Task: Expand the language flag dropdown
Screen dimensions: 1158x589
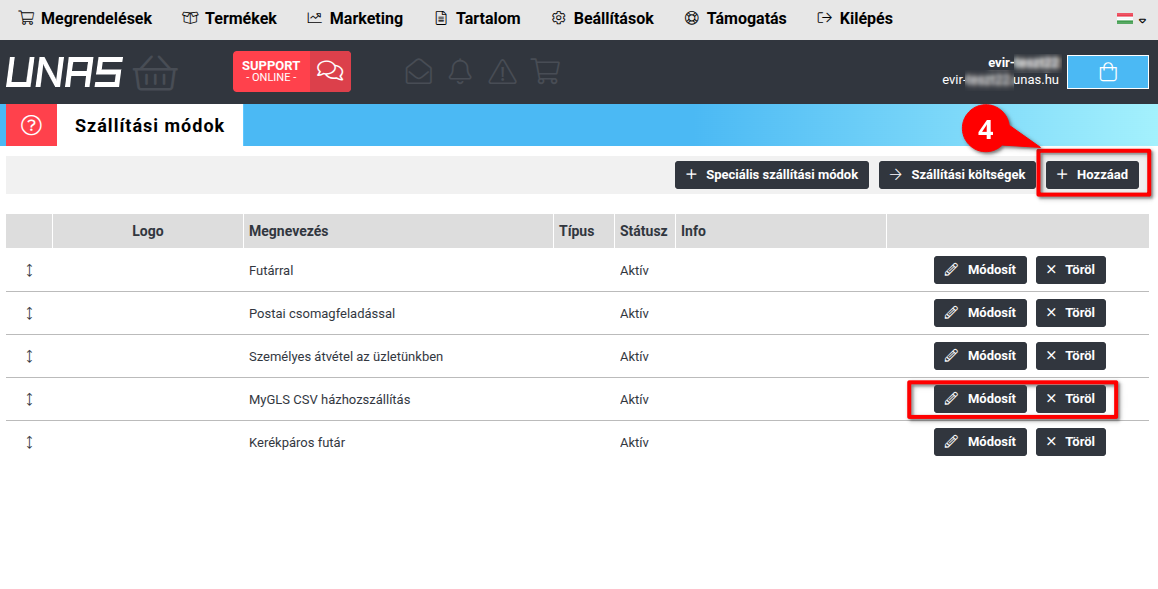Action: click(1131, 19)
